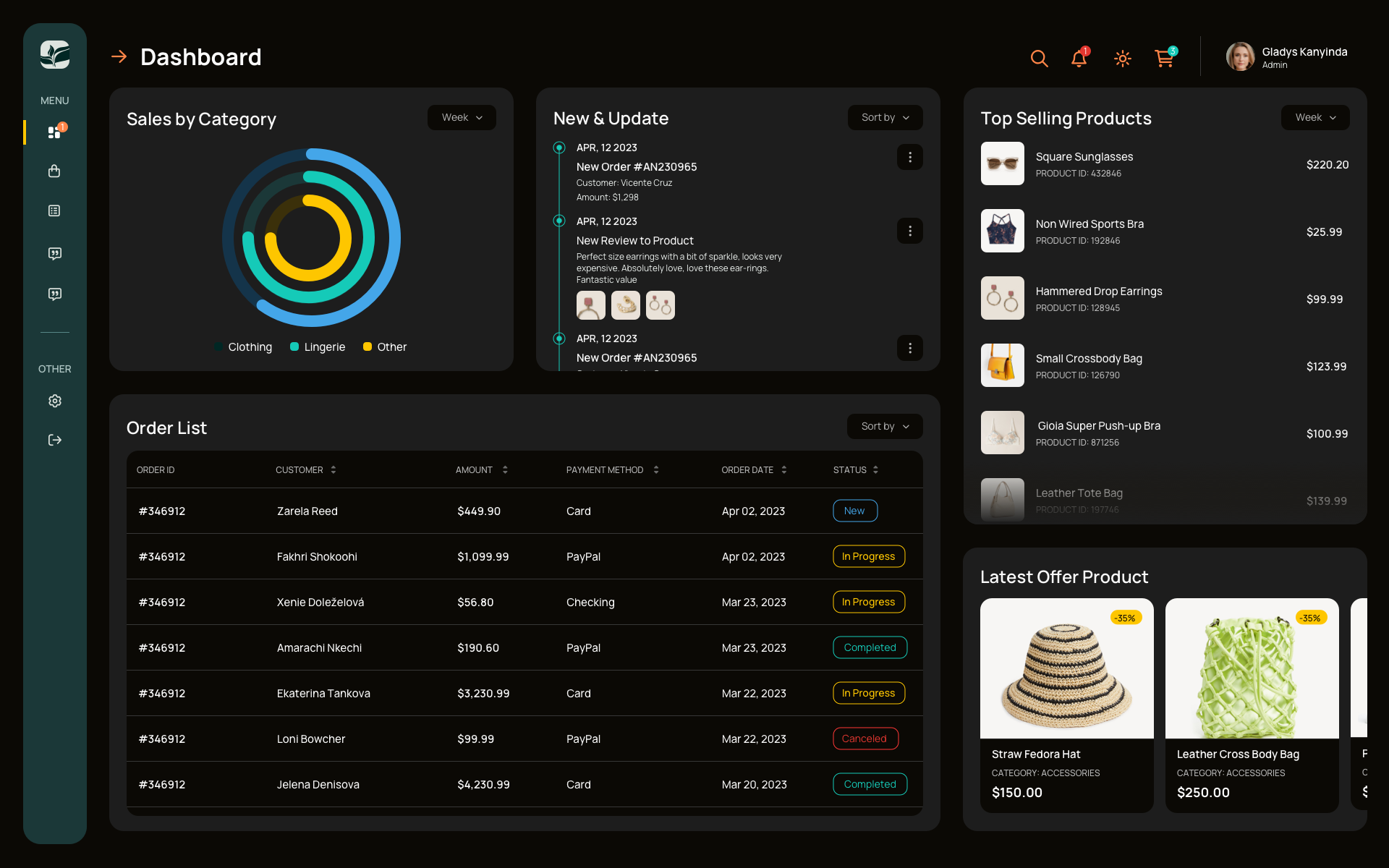Open search using the magnifier icon
1389x868 pixels.
tap(1040, 59)
